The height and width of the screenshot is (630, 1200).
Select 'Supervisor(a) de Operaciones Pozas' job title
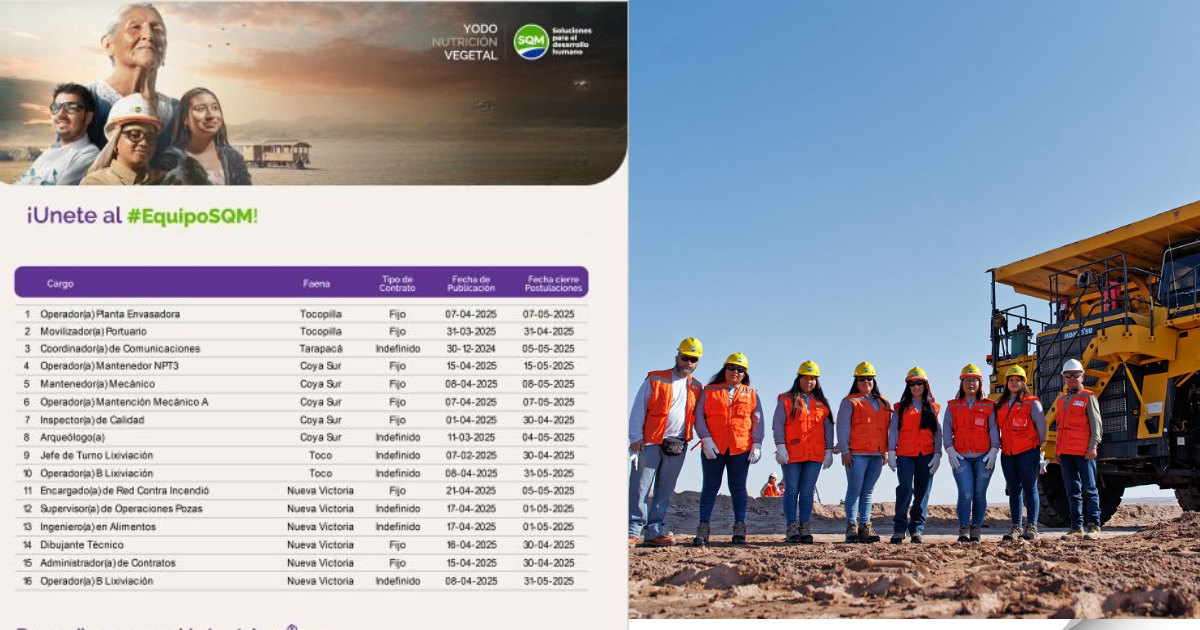[122, 508]
